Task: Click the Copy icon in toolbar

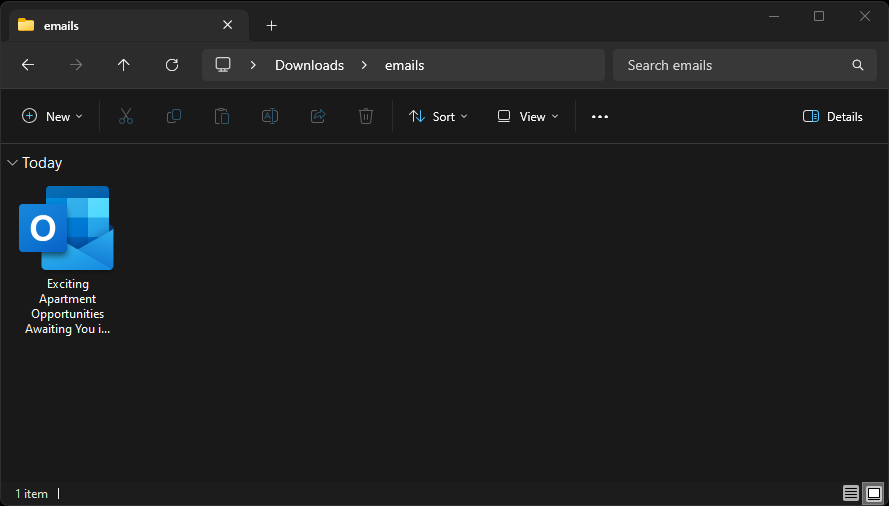Action: (x=173, y=116)
